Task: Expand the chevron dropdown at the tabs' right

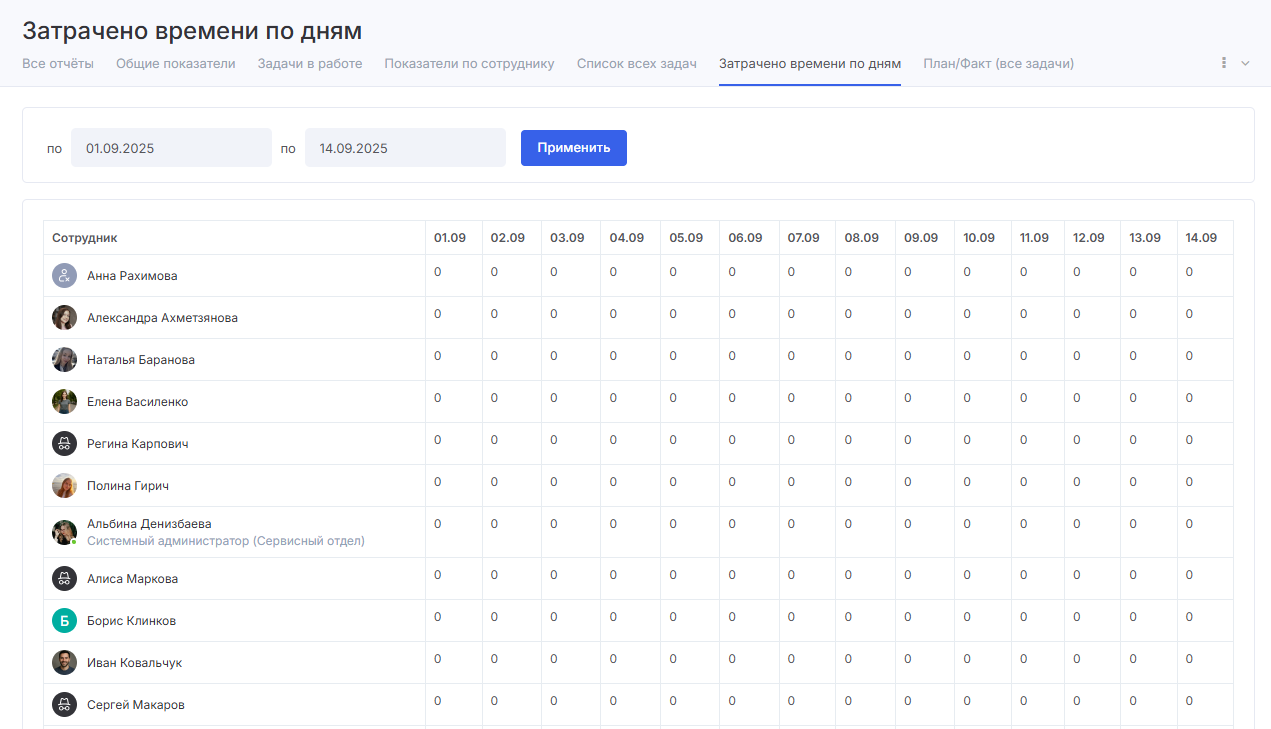Action: pos(1245,63)
